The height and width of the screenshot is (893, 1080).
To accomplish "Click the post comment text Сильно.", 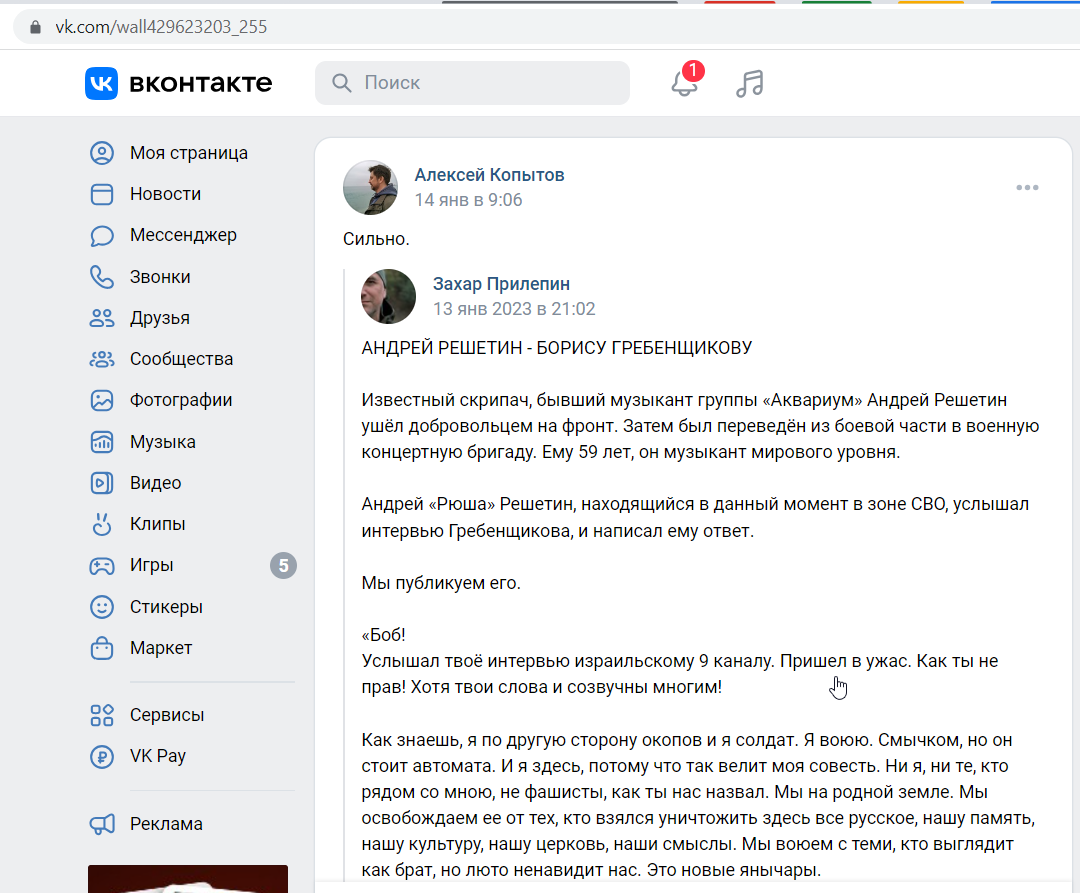I will pyautogui.click(x=376, y=239).
